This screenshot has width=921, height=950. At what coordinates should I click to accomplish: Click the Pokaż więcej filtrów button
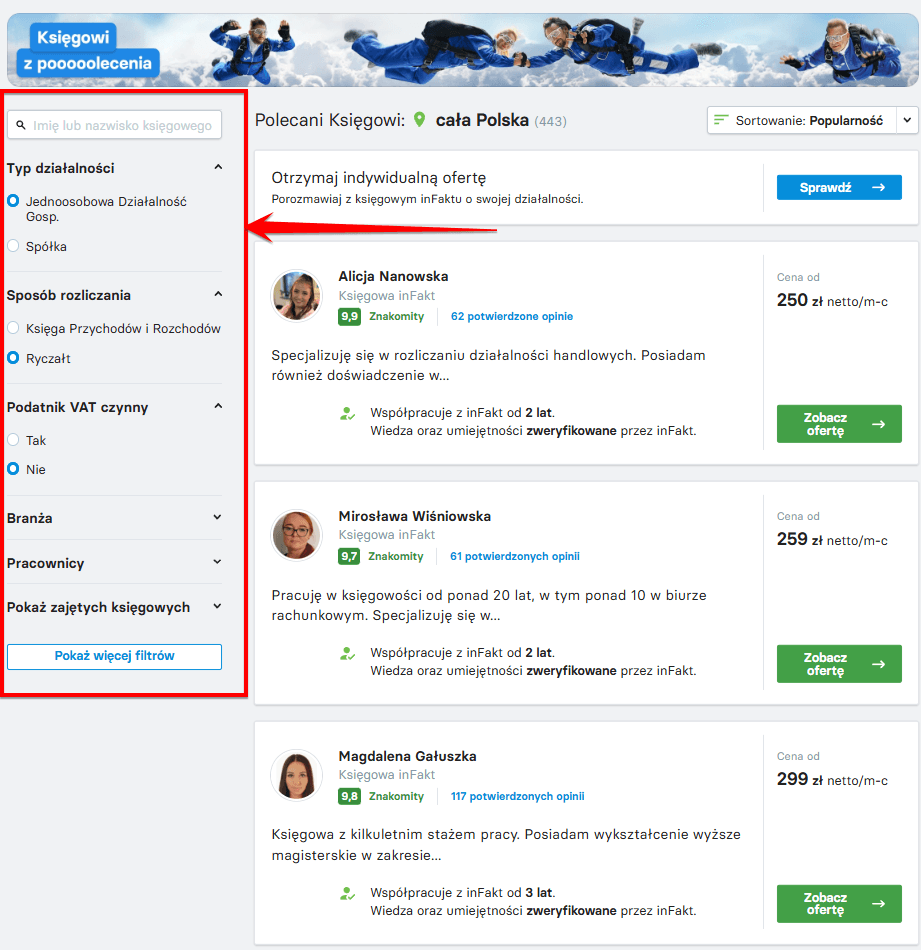[115, 657]
